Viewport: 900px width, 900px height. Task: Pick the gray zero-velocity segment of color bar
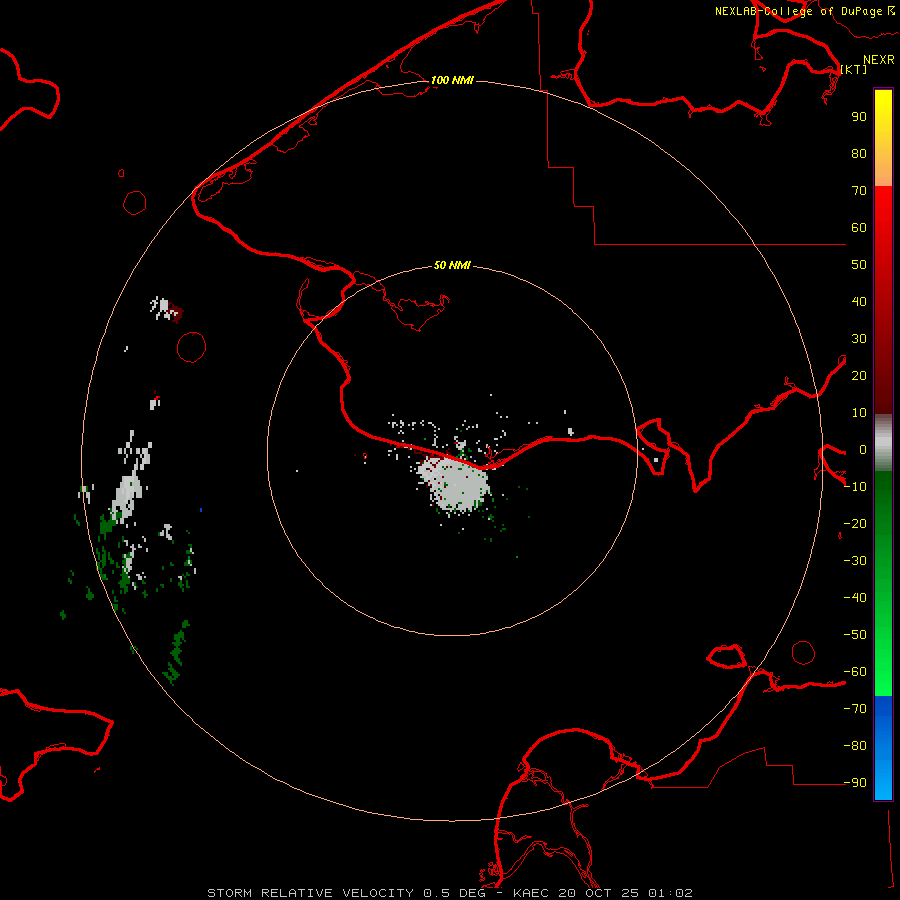click(883, 443)
